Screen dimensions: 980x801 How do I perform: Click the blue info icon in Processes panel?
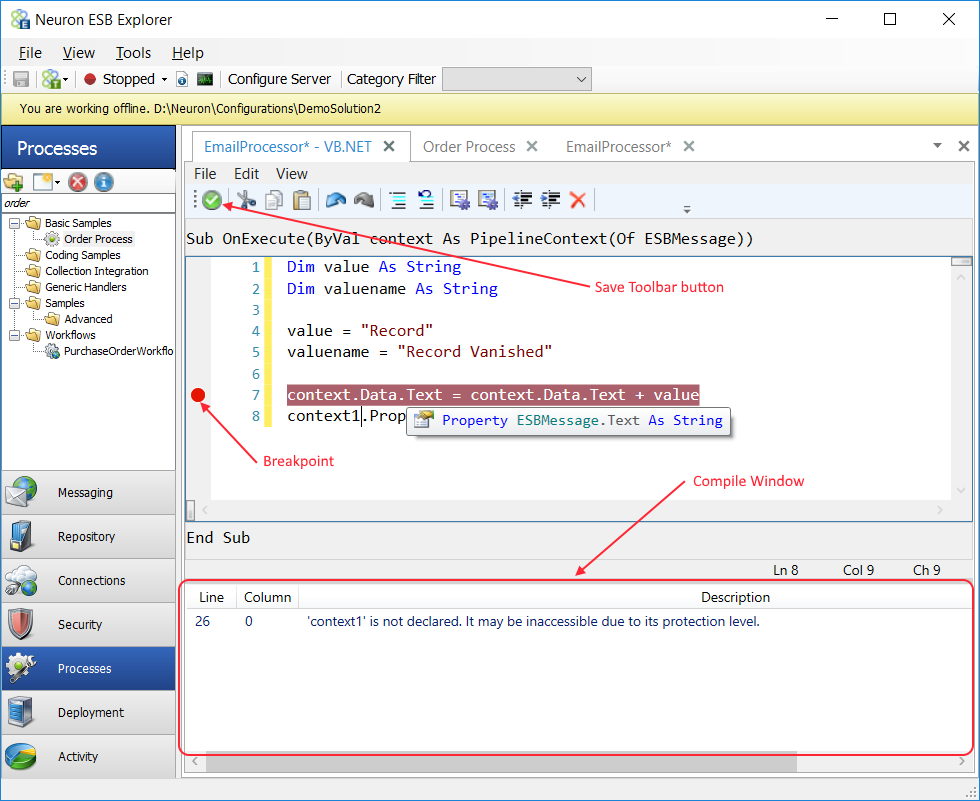tap(104, 182)
